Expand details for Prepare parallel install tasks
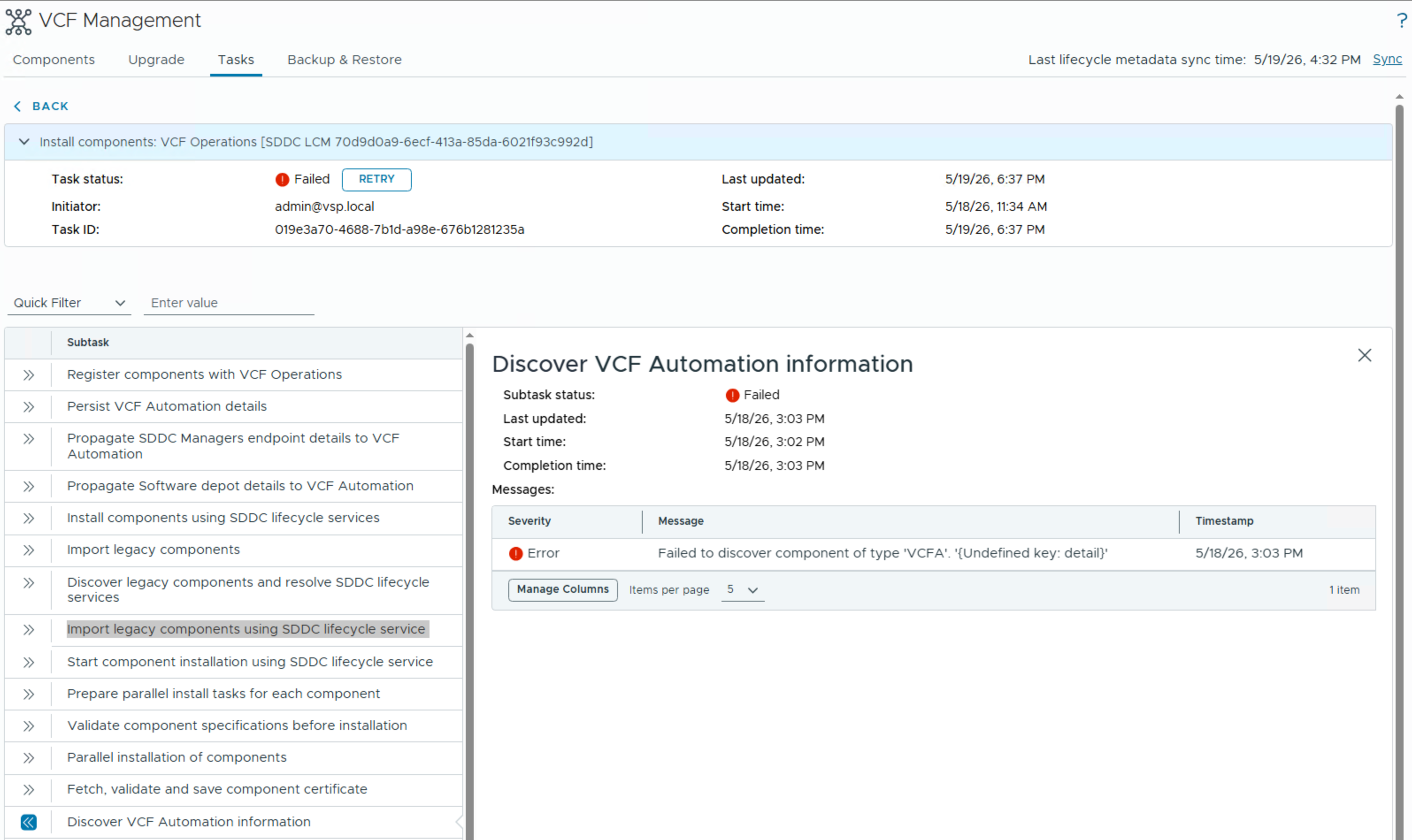This screenshot has height=840, width=1412. [28, 694]
